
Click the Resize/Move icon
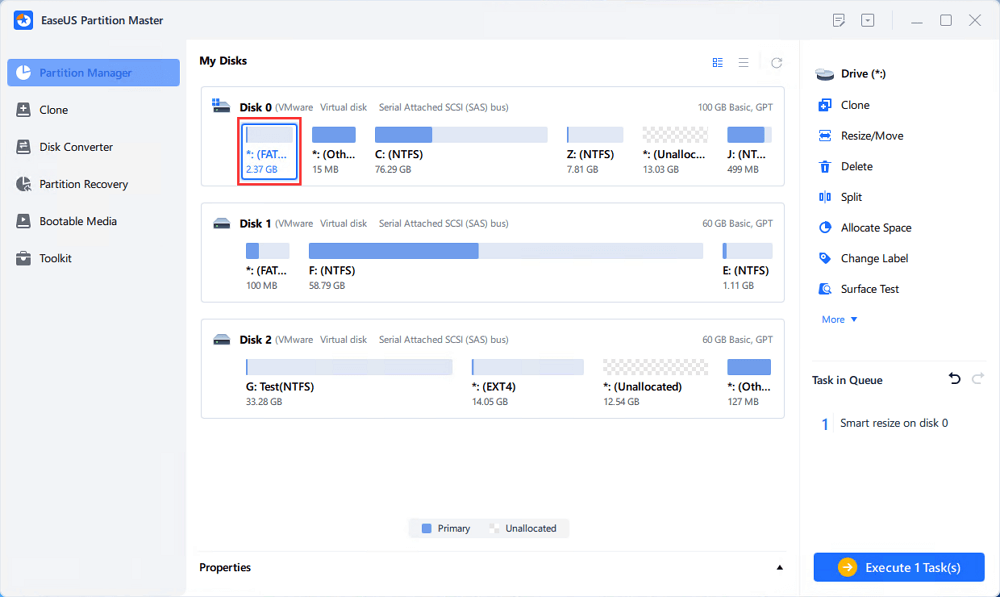point(825,135)
